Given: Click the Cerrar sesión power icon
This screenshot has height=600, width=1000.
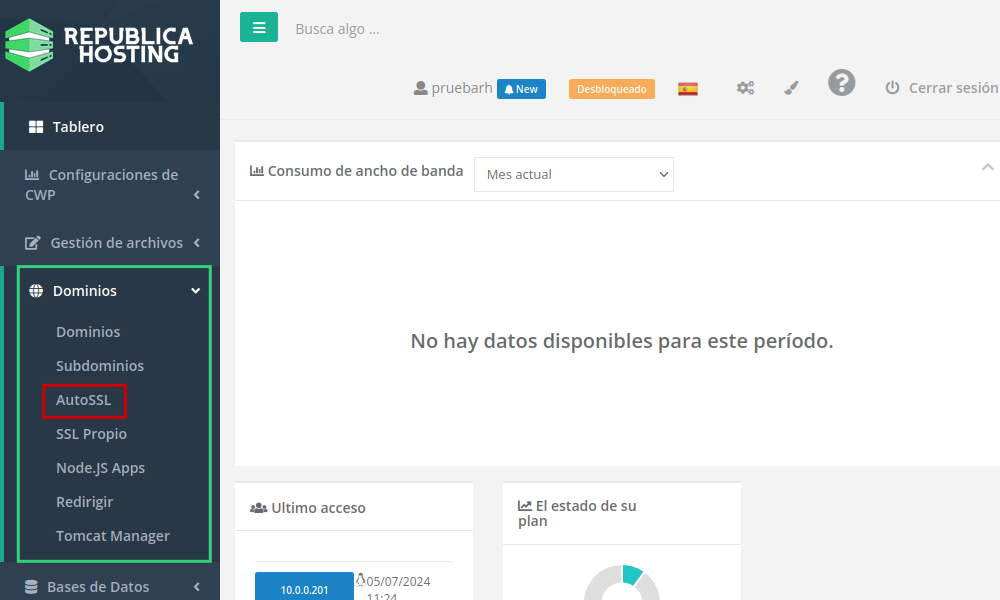Looking at the screenshot, I should point(892,88).
